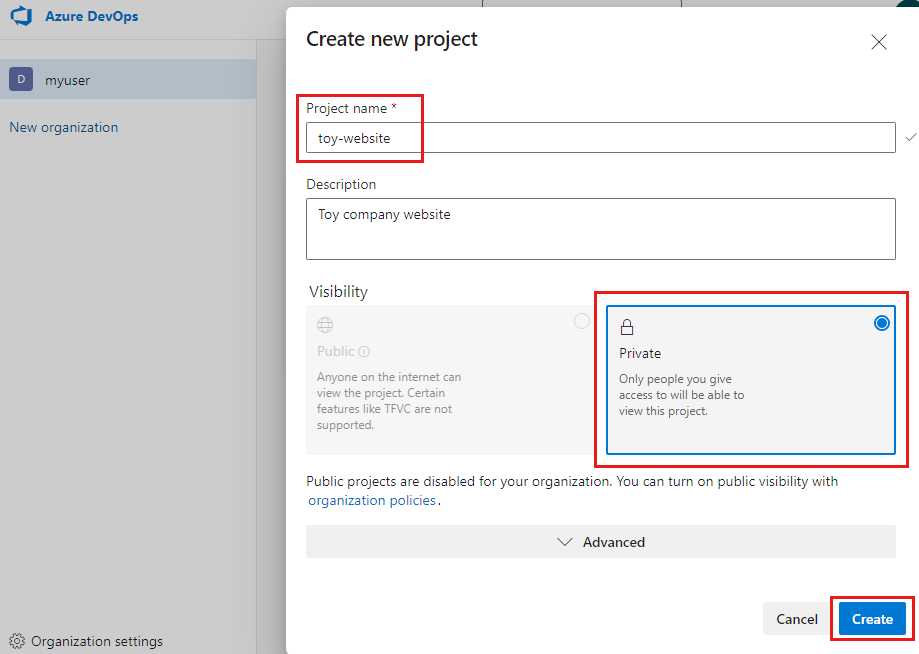Screen dimensions: 919x654
Task: Click the Create new project title
Action: coord(392,39)
